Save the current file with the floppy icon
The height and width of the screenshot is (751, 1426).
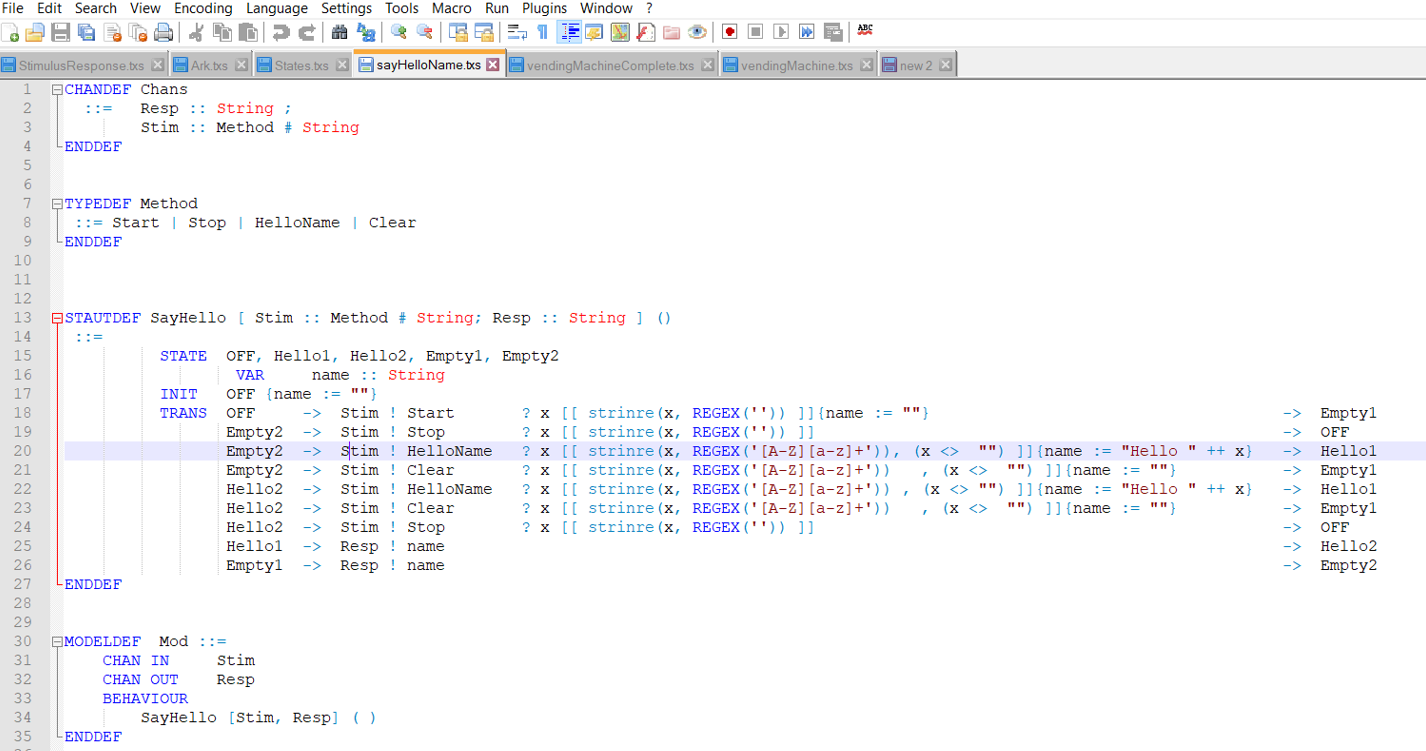60,33
